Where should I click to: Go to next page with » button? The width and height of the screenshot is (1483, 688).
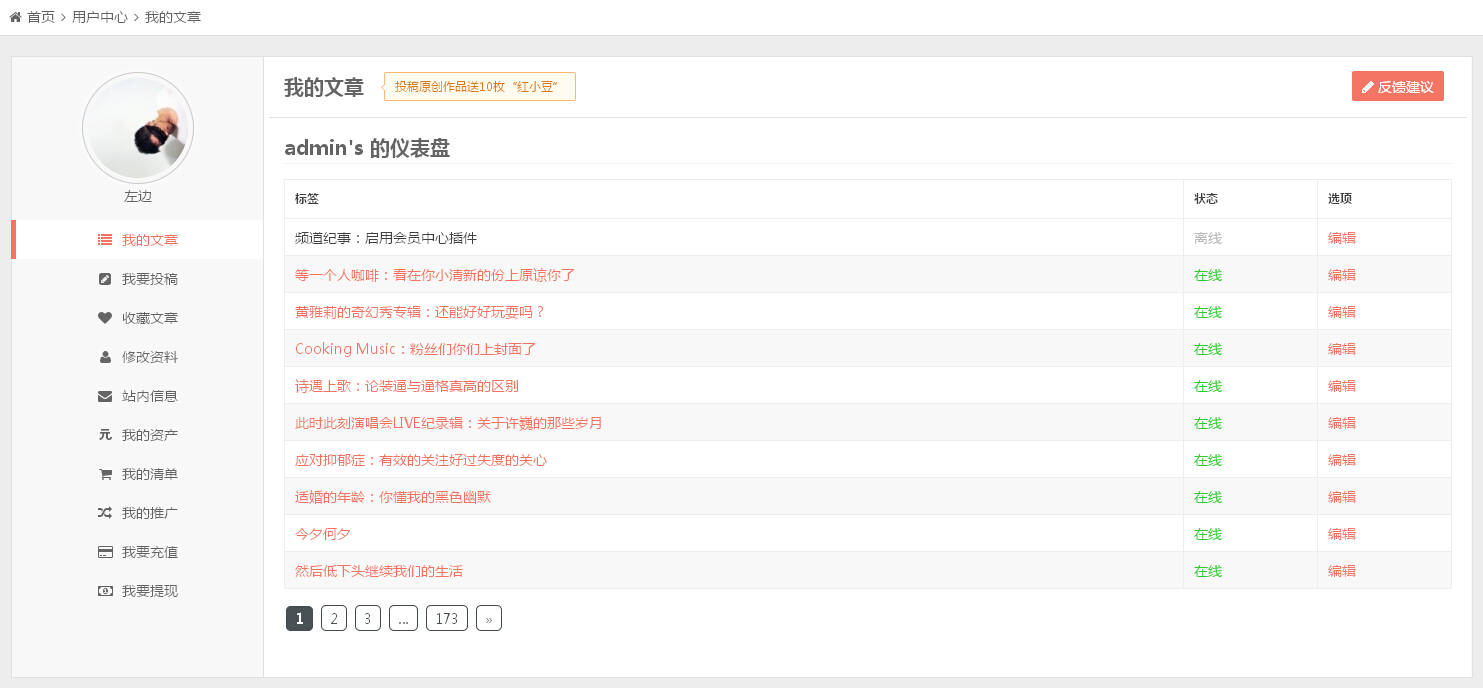[489, 619]
